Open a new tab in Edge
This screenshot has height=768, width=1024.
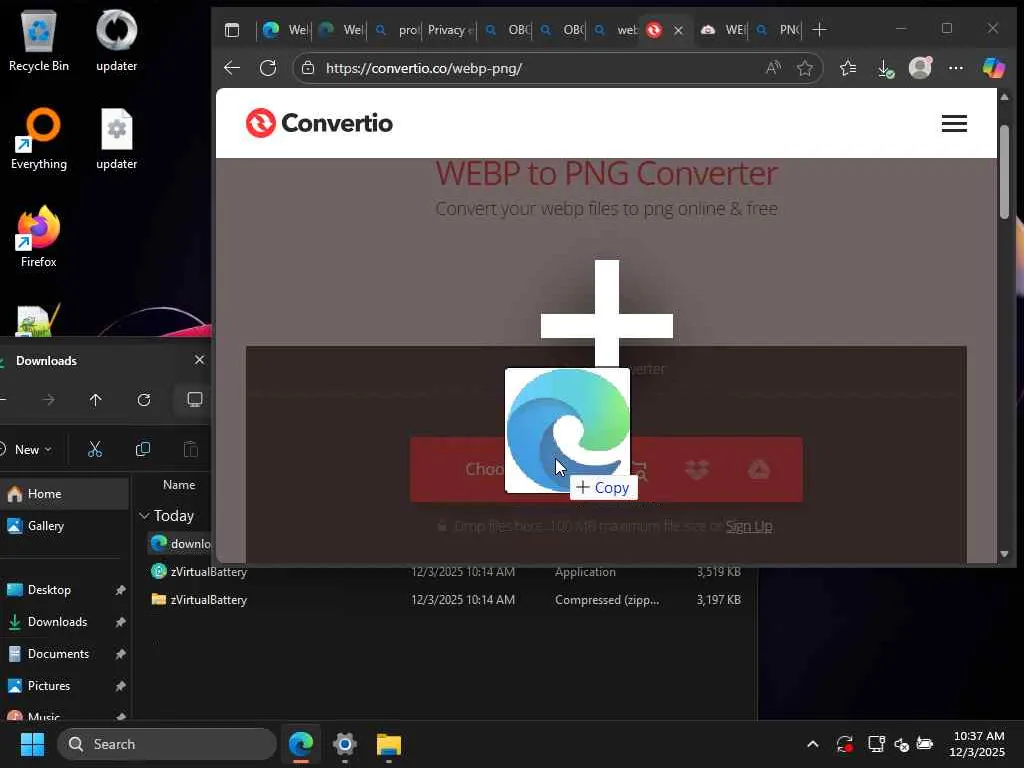click(x=820, y=30)
